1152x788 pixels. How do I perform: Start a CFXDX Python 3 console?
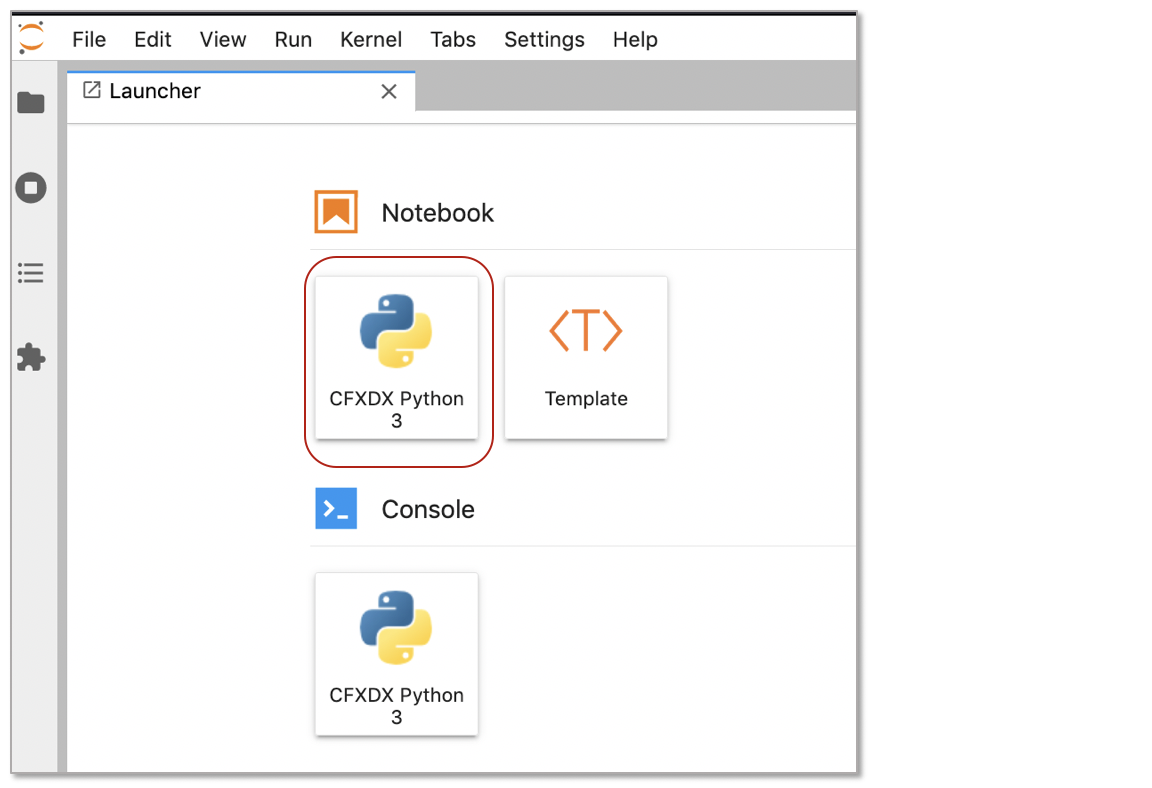[396, 653]
